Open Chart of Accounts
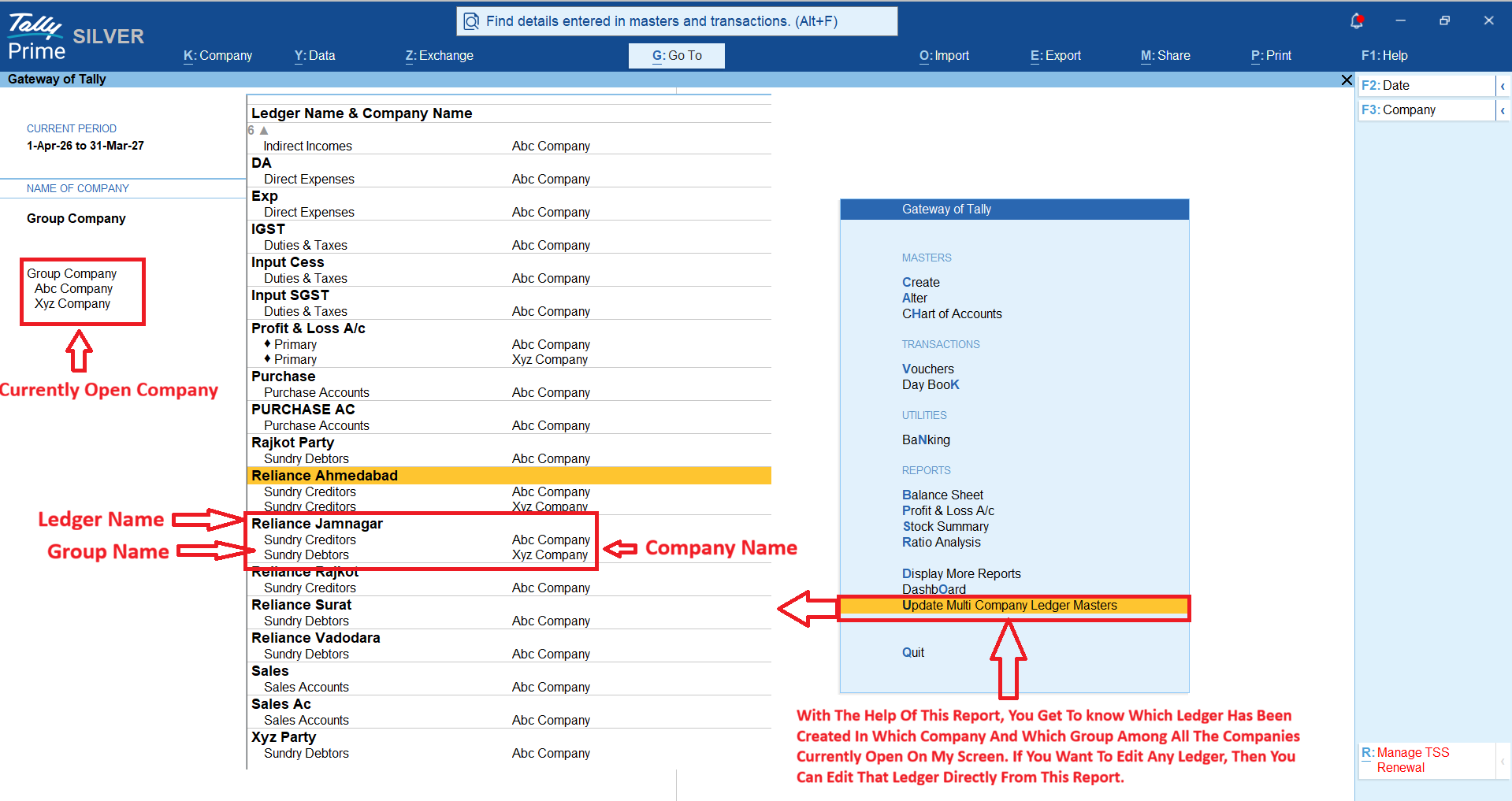This screenshot has width=1512, height=801. click(x=952, y=313)
